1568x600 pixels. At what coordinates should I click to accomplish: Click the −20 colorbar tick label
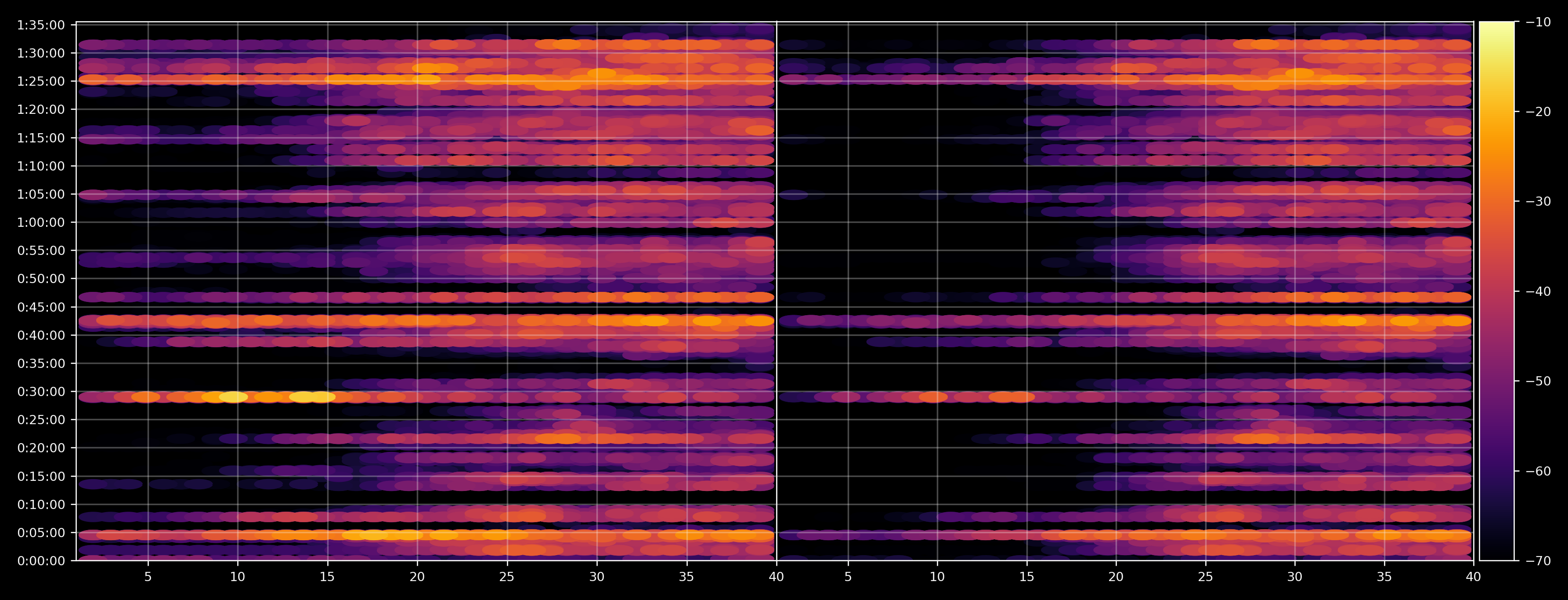[x=1539, y=112]
